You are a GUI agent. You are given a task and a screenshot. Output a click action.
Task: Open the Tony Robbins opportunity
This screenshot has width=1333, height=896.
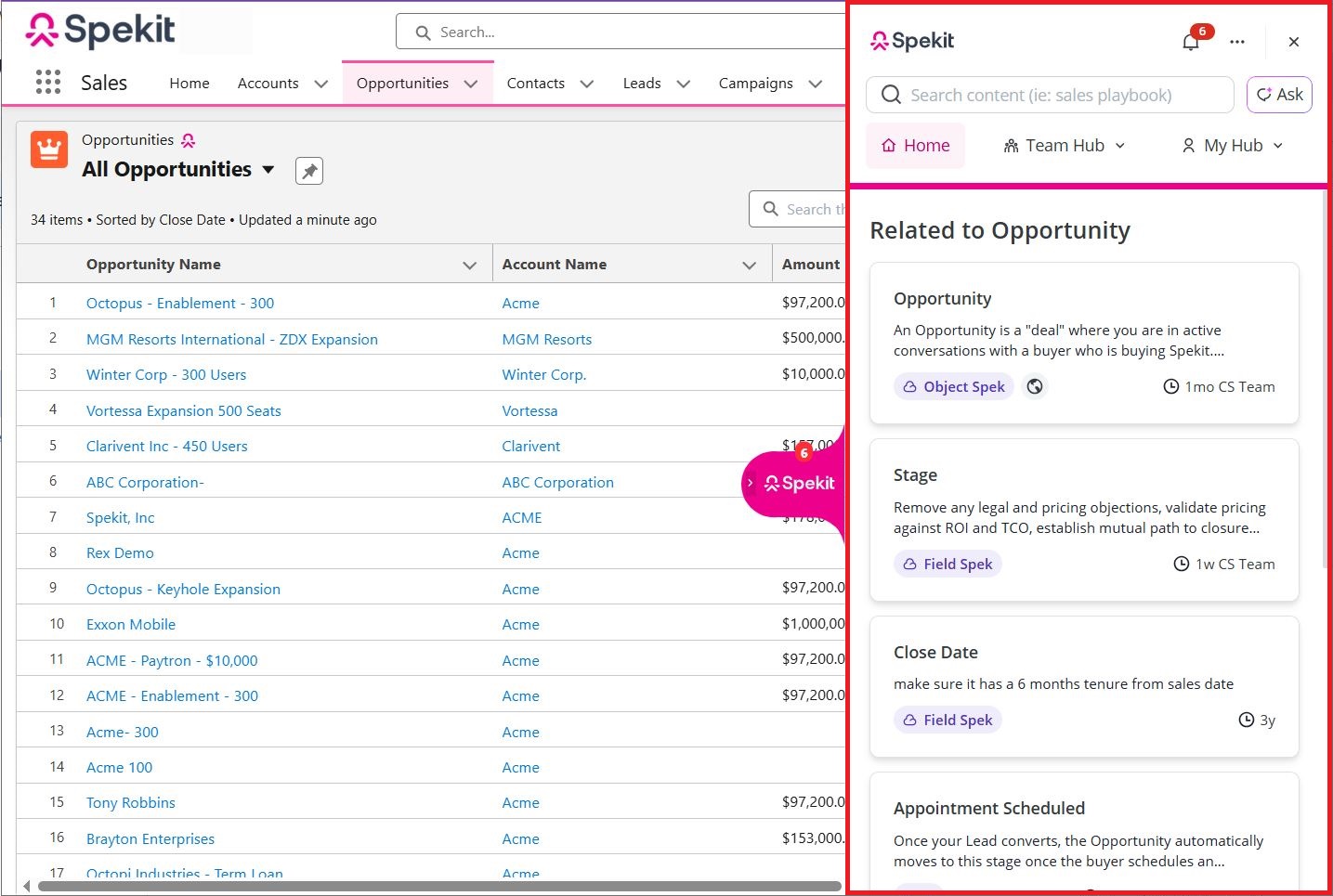point(131,802)
